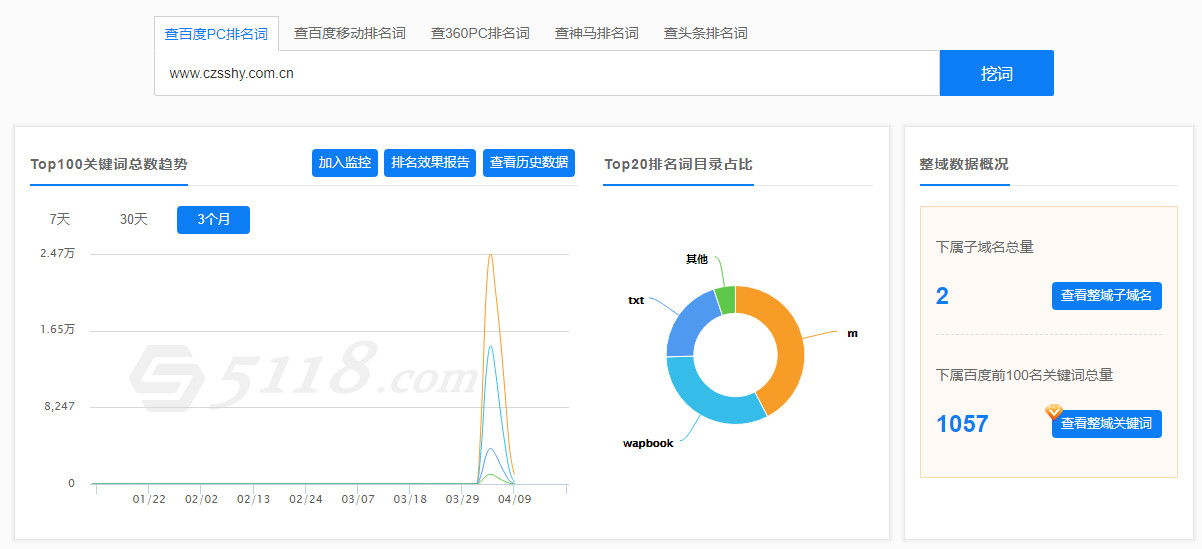The height and width of the screenshot is (549, 1202).
Task: Click the 03/29 date on chart axis
Action: (463, 499)
